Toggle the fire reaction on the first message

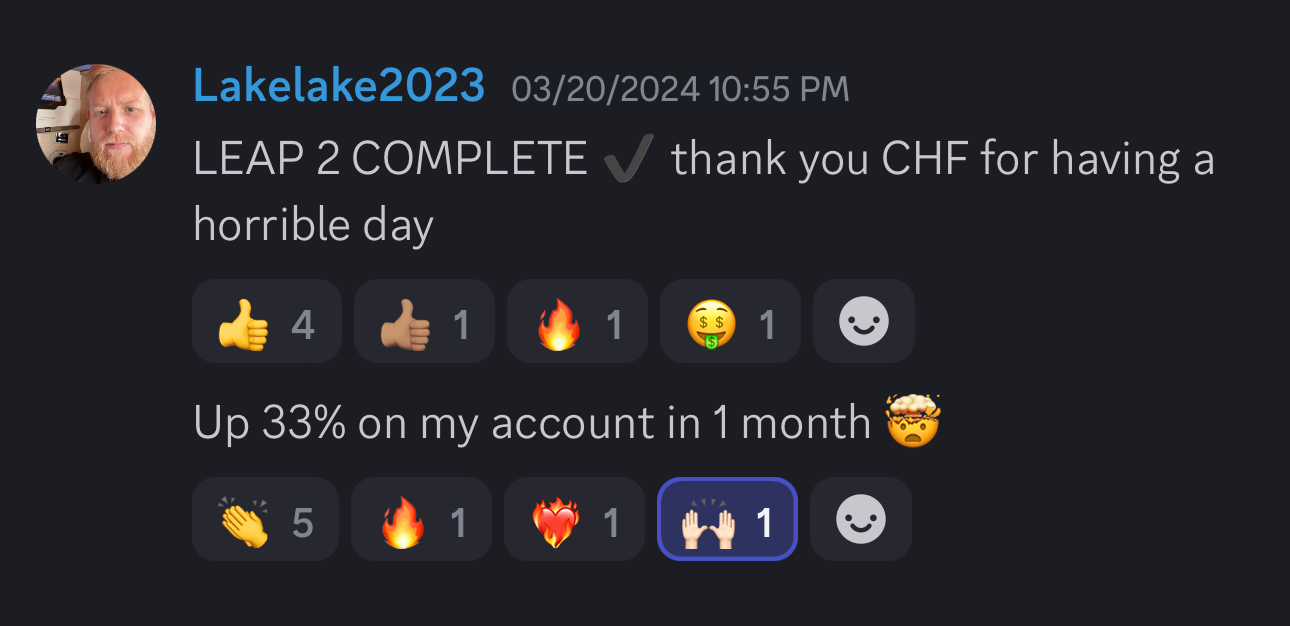[577, 321]
